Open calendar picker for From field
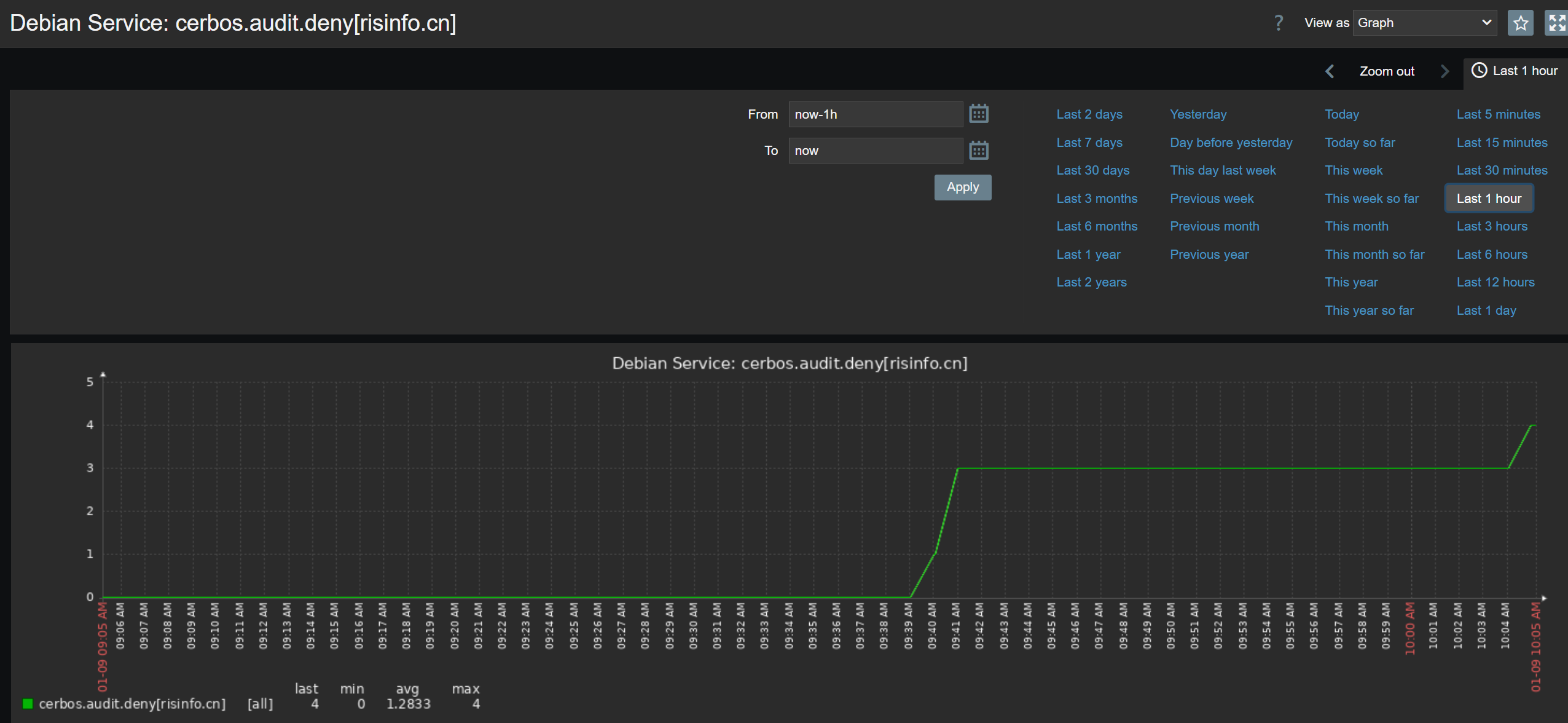This screenshot has width=1568, height=723. click(x=979, y=114)
